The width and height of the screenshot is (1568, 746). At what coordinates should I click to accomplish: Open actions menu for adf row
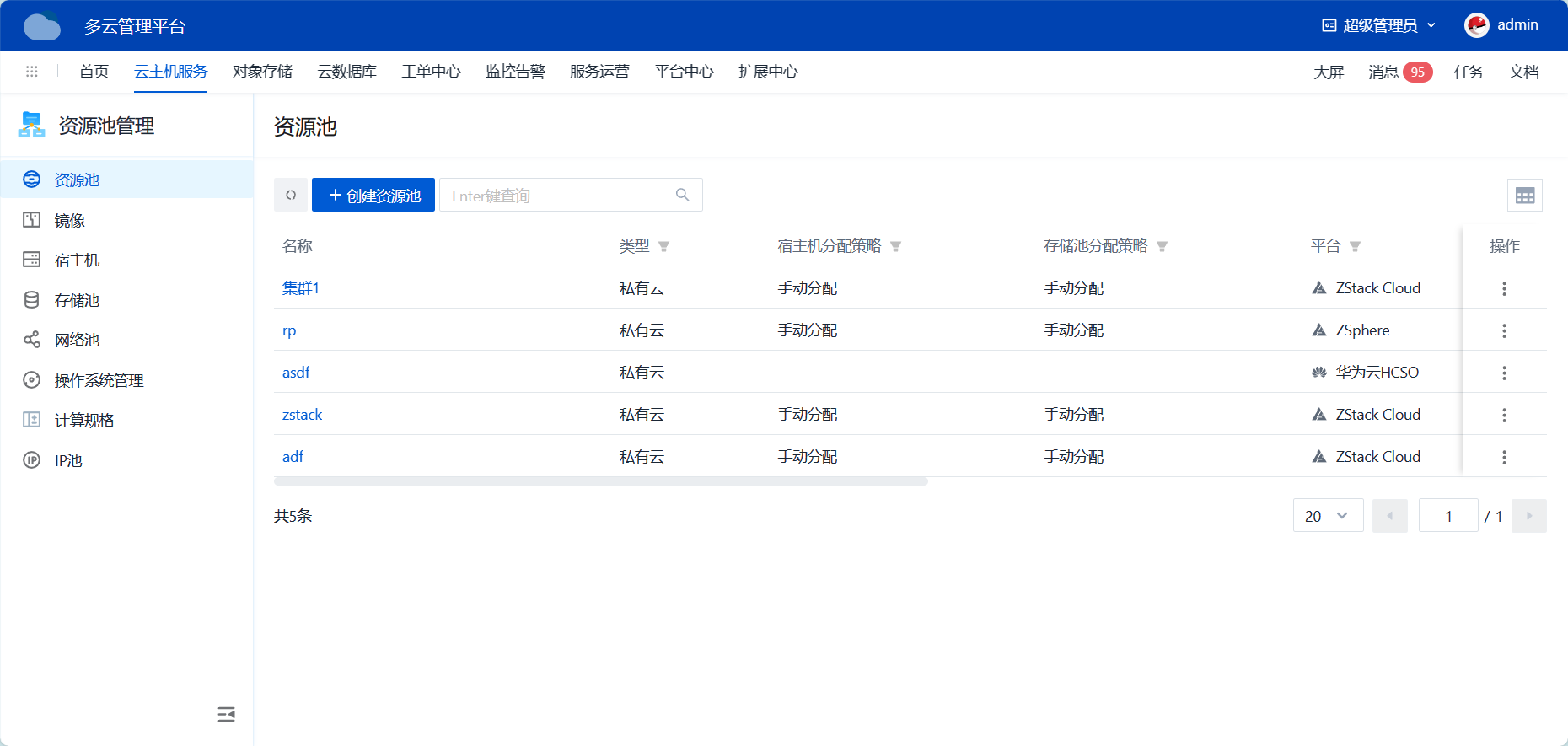[1504, 457]
